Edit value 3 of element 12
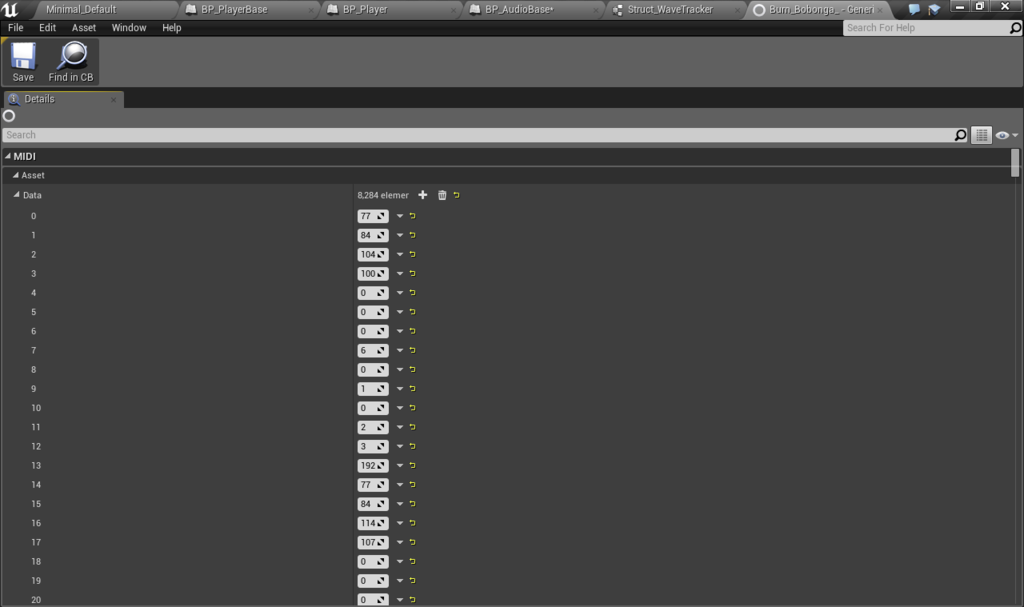 [373, 446]
